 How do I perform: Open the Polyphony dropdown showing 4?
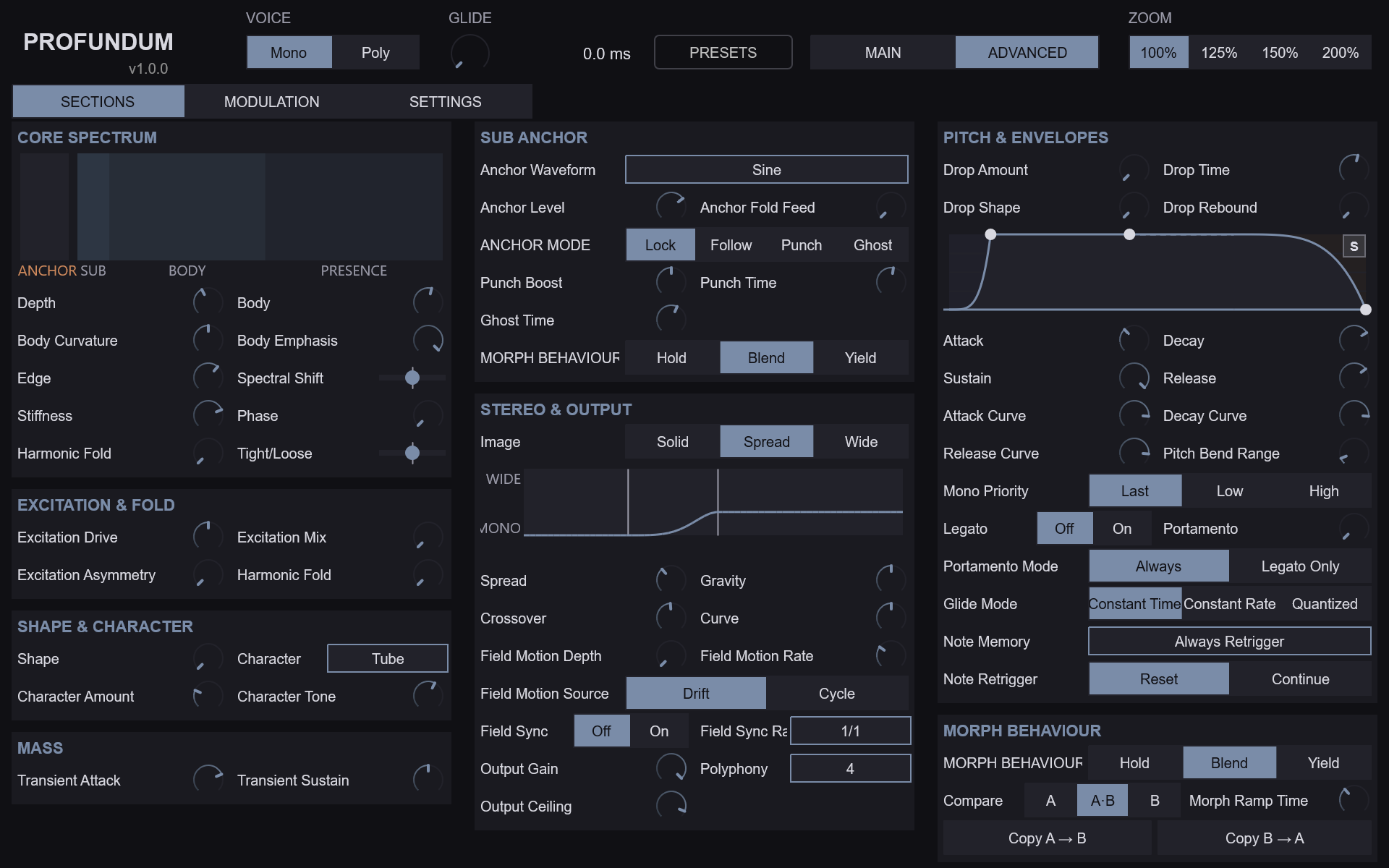(x=850, y=768)
